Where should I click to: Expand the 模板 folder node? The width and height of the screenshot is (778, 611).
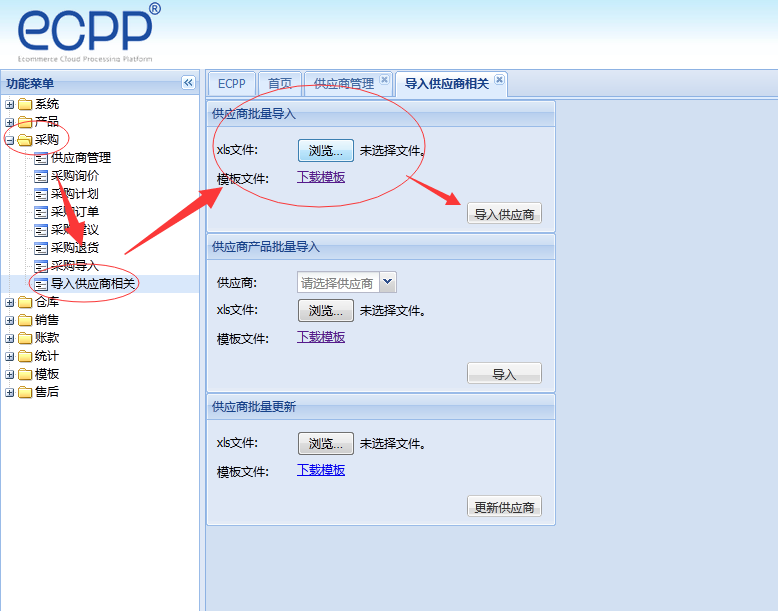(x=9, y=374)
